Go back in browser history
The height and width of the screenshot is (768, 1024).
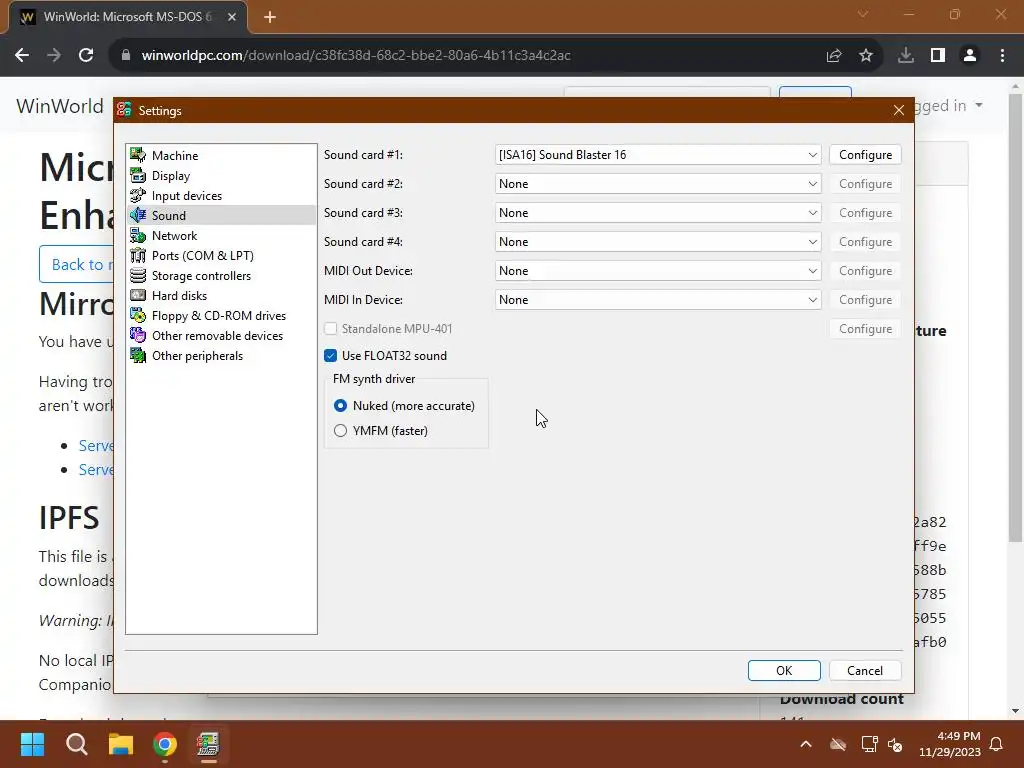[22, 56]
